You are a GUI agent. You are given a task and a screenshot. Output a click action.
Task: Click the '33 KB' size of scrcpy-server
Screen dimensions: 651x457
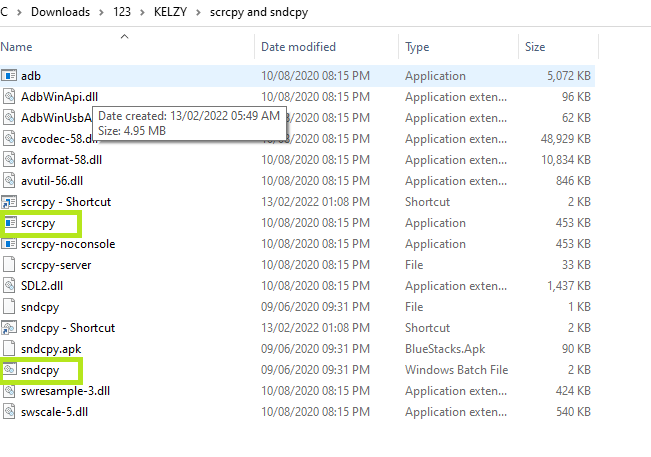coord(576,265)
